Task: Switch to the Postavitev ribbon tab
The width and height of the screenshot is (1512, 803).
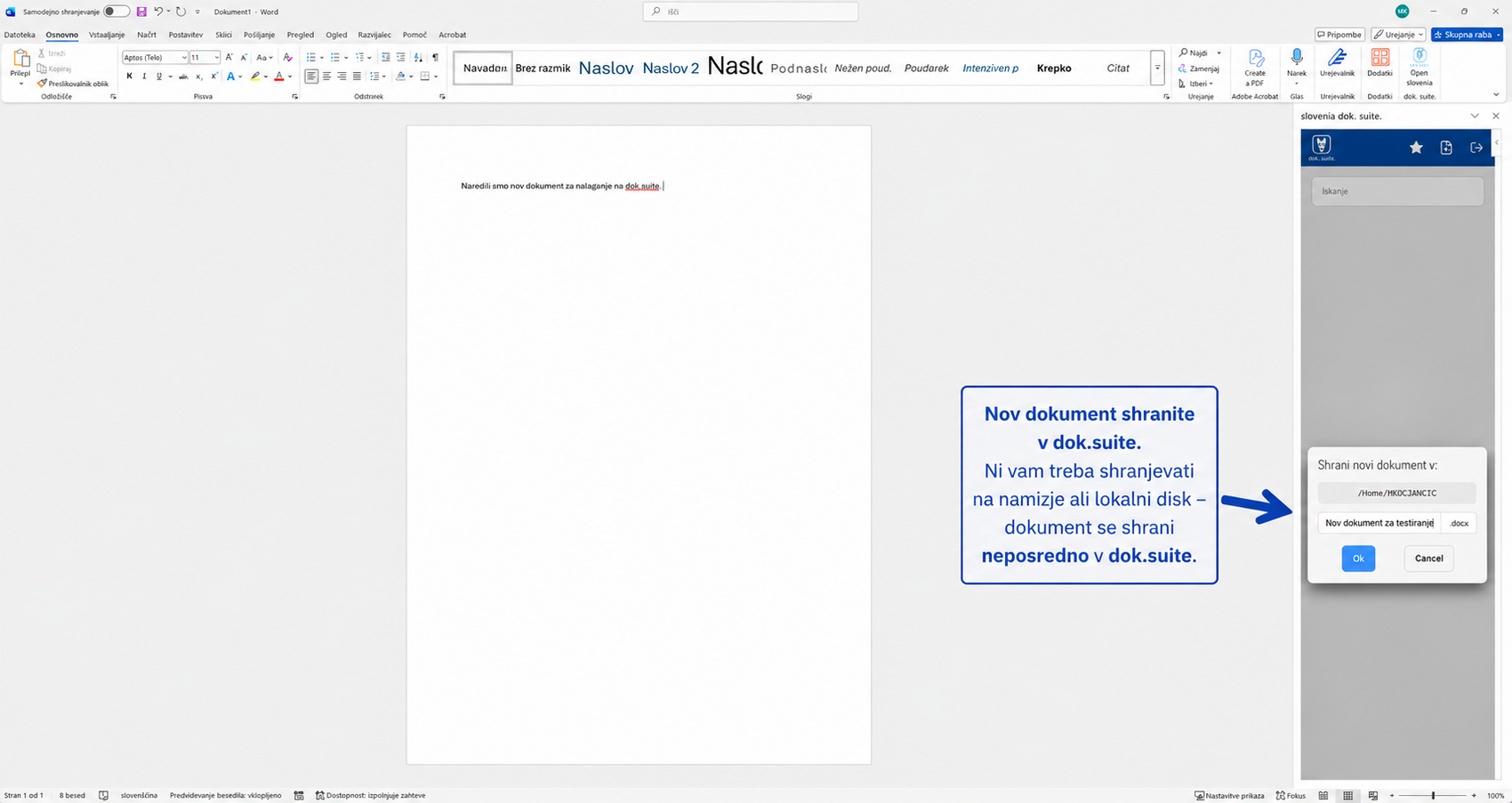Action: click(186, 35)
